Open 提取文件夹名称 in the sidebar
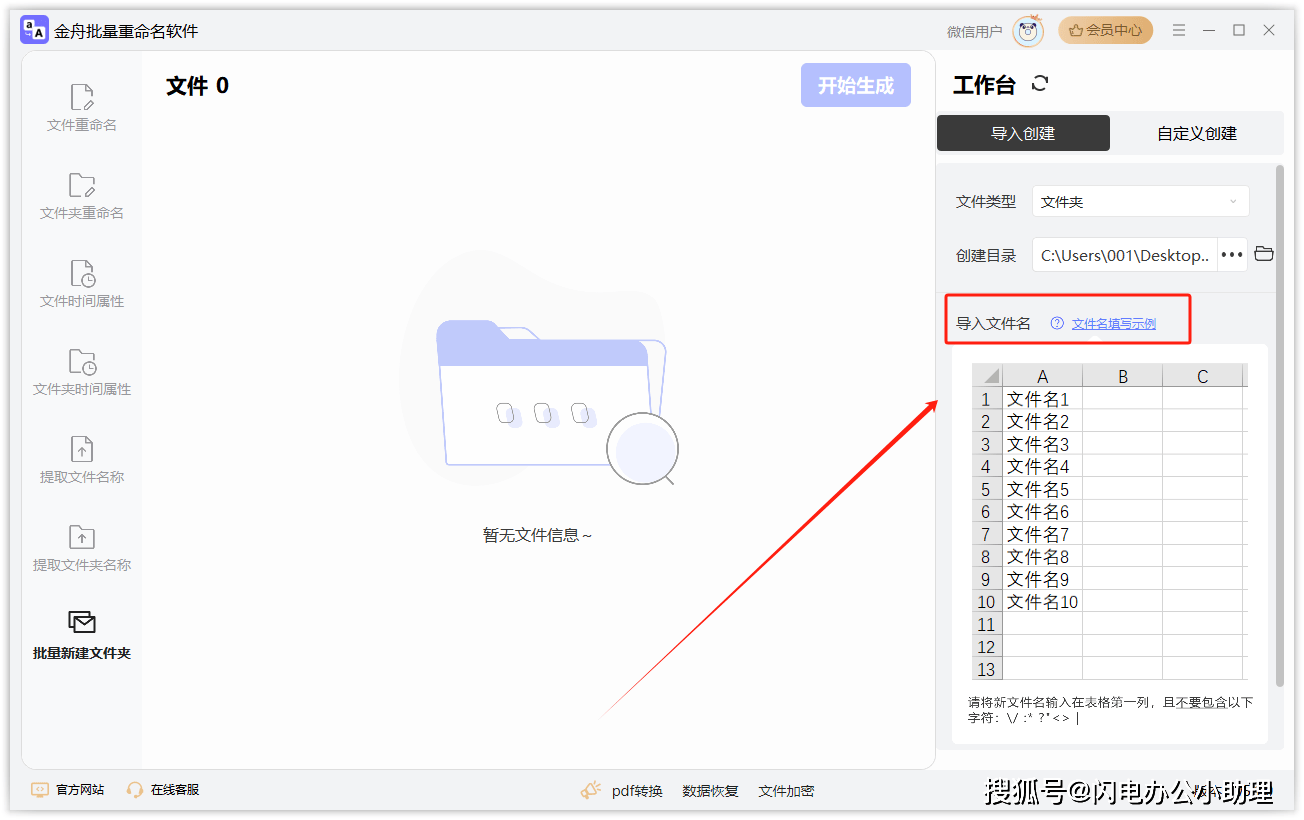This screenshot has height=820, width=1304. pos(82,548)
